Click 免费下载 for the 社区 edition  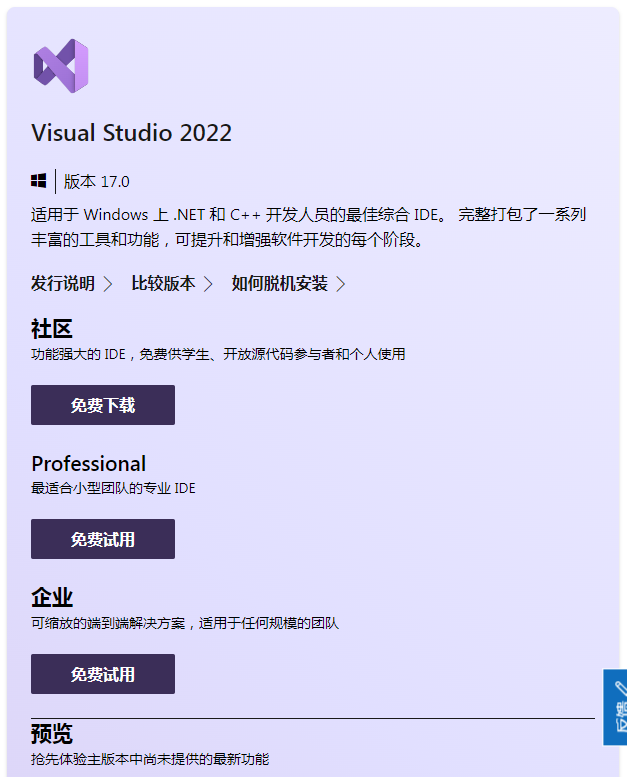[103, 405]
